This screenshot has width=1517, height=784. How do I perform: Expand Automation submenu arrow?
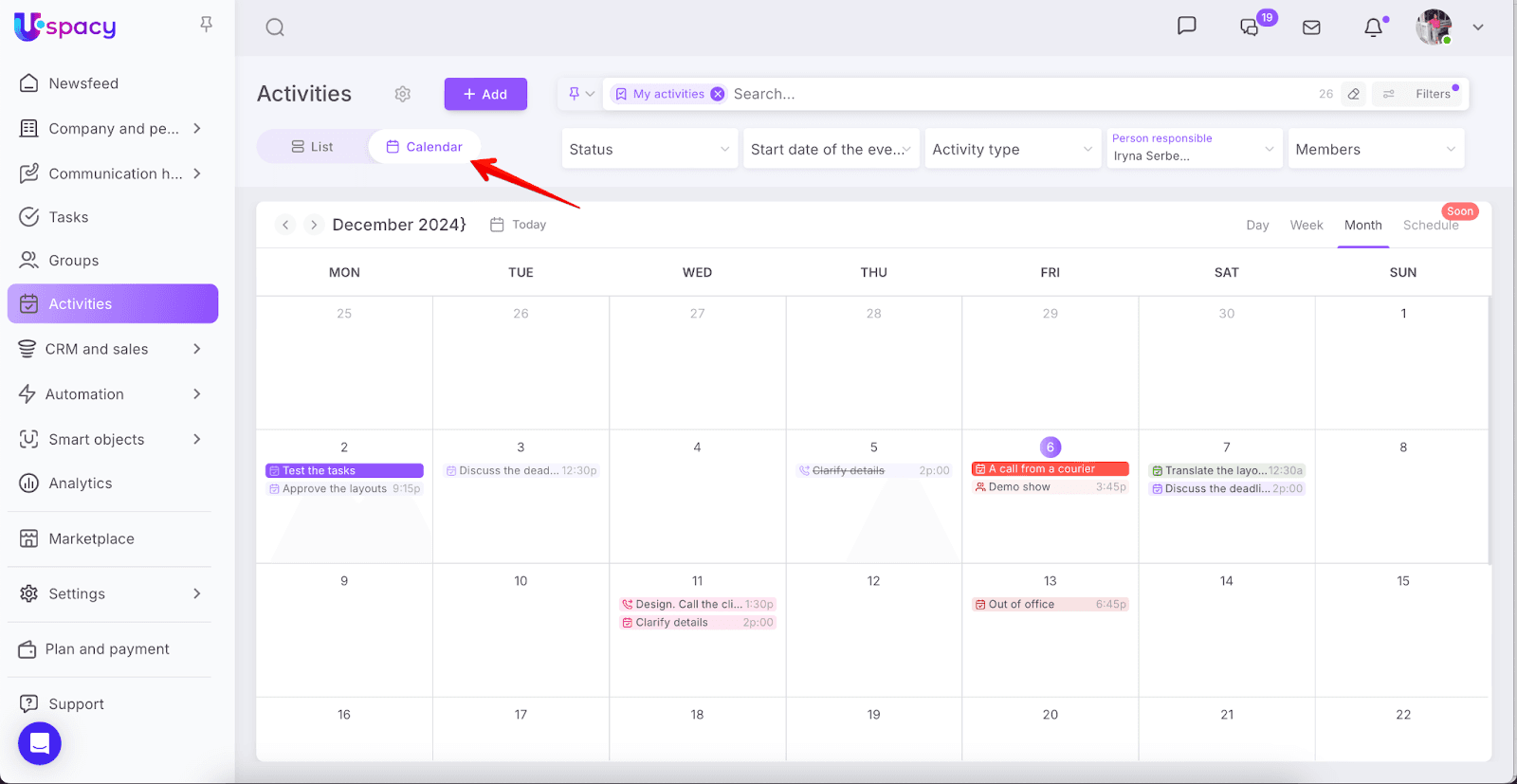197,394
